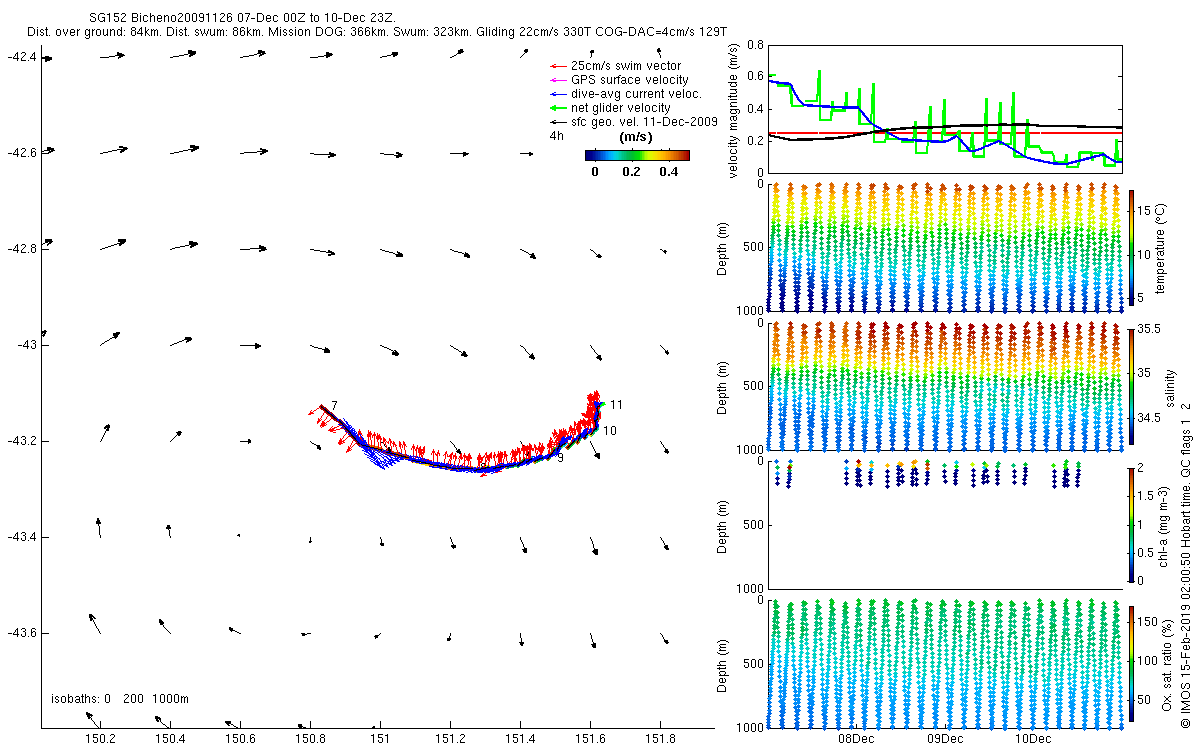The width and height of the screenshot is (1200, 750).
Task: Click the '25cm/s swim vector' legend label
Action: 626,66
